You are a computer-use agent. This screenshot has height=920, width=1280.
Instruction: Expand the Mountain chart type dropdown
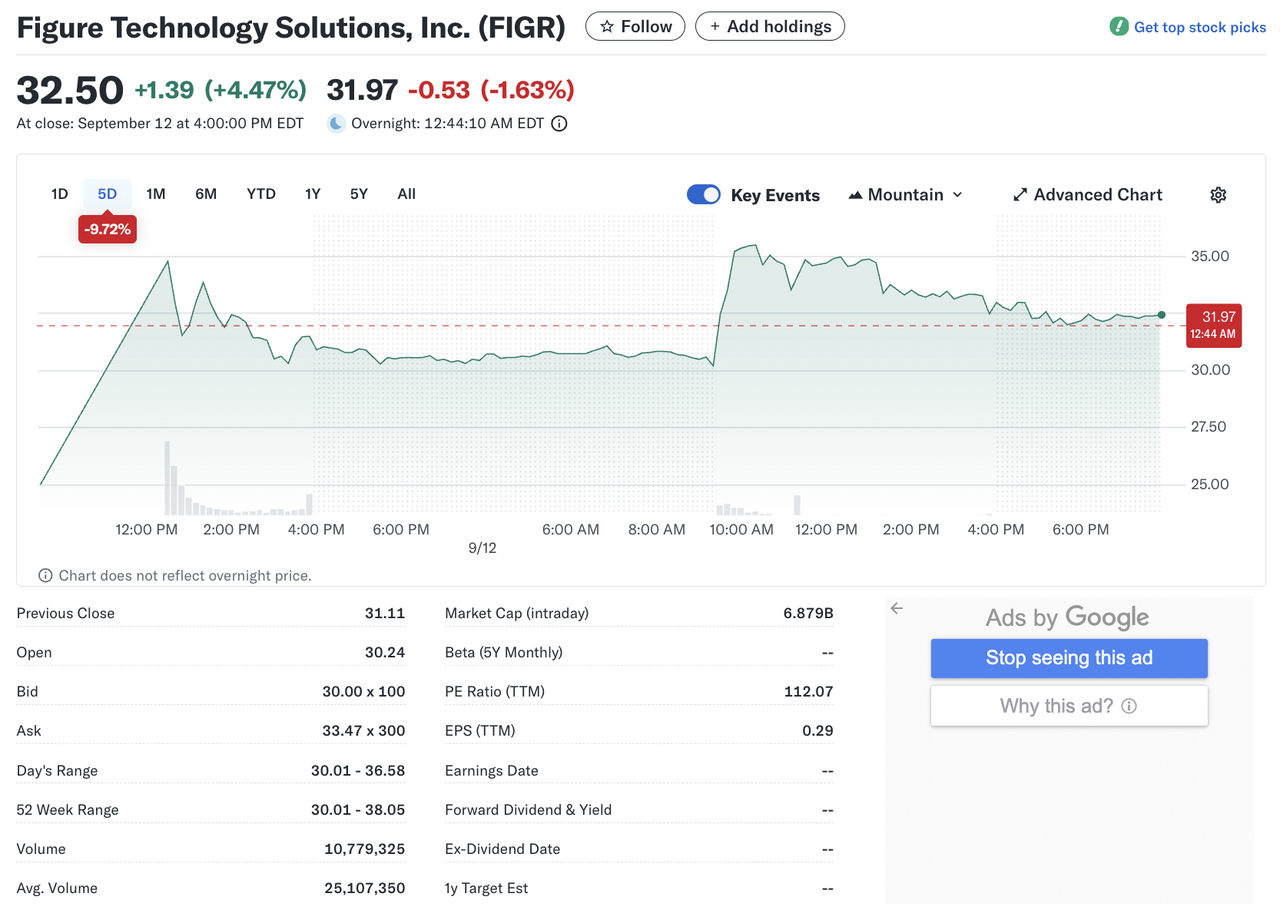click(905, 195)
